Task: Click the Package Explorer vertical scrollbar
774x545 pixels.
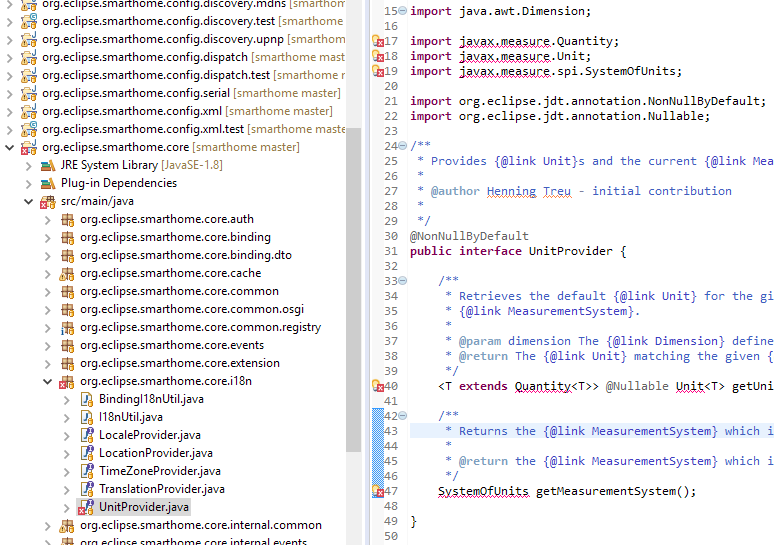Action: click(353, 300)
